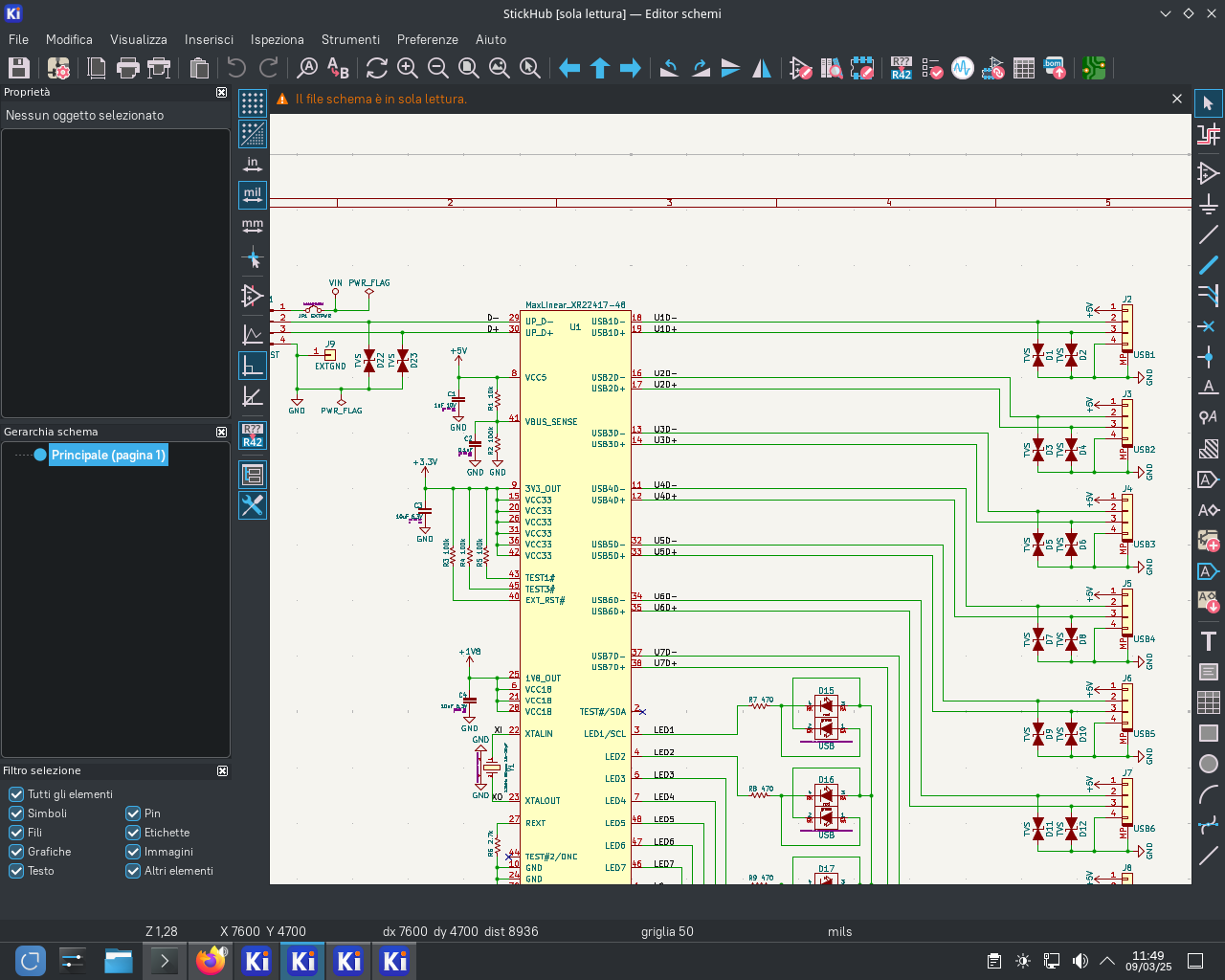Select the Add text tool
This screenshot has height=980, width=1225.
[1209, 641]
